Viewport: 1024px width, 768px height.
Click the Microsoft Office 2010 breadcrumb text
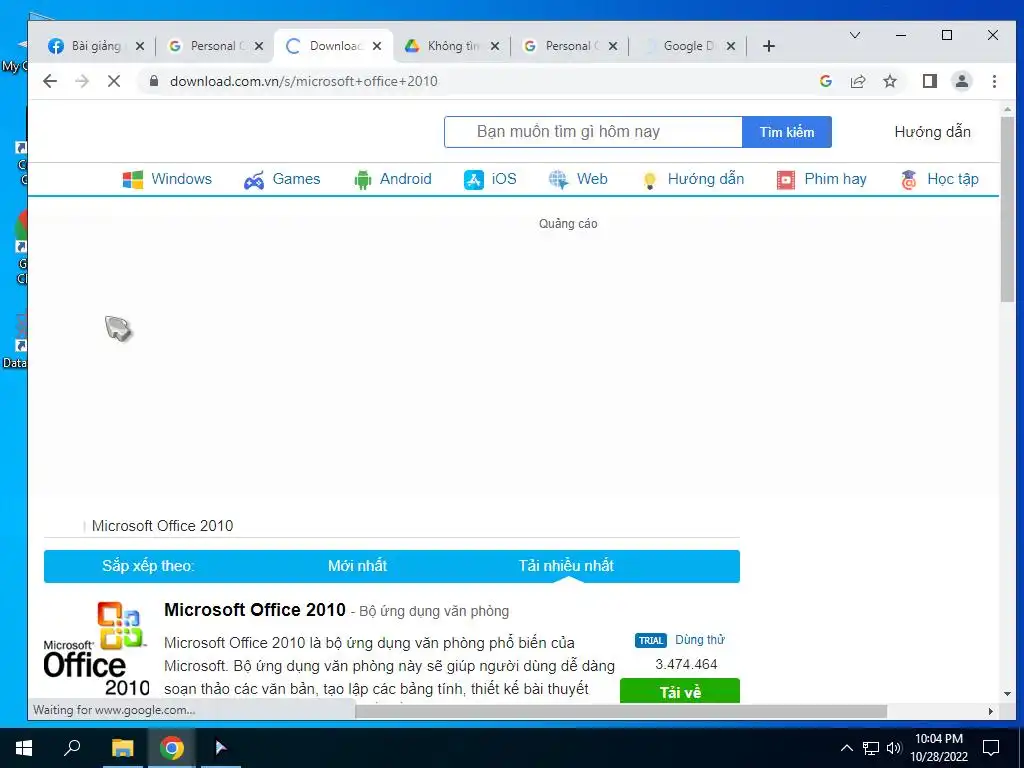tap(162, 526)
